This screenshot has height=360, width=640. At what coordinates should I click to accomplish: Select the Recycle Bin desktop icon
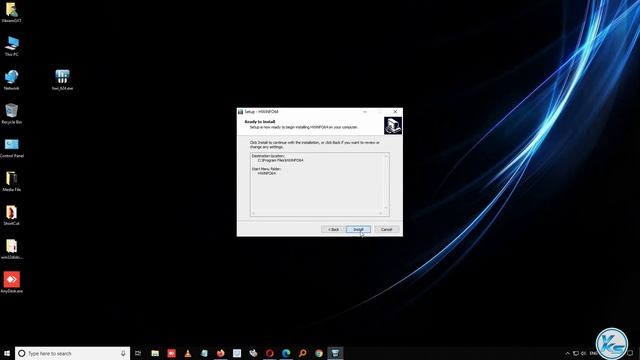tap(11, 113)
